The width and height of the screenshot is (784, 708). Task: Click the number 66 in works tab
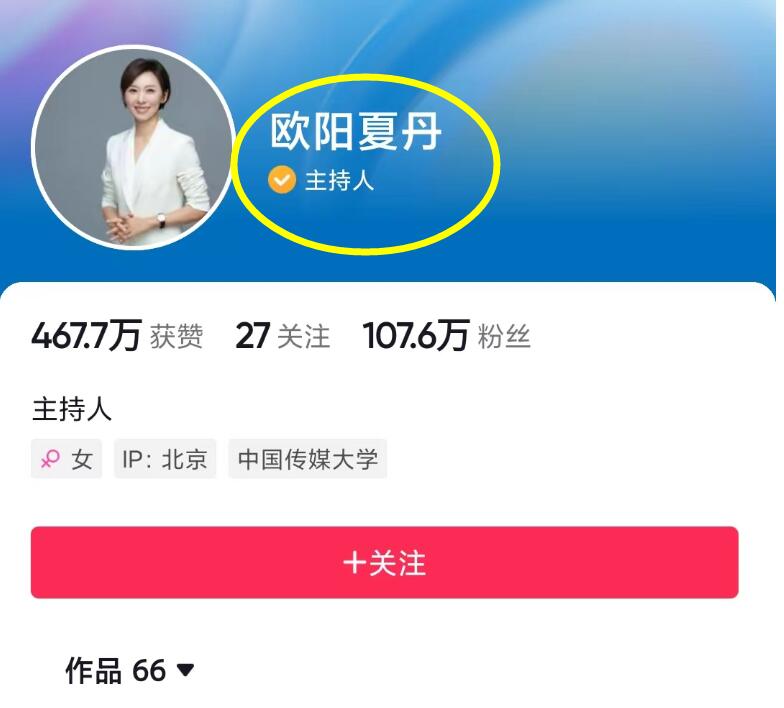[148, 670]
